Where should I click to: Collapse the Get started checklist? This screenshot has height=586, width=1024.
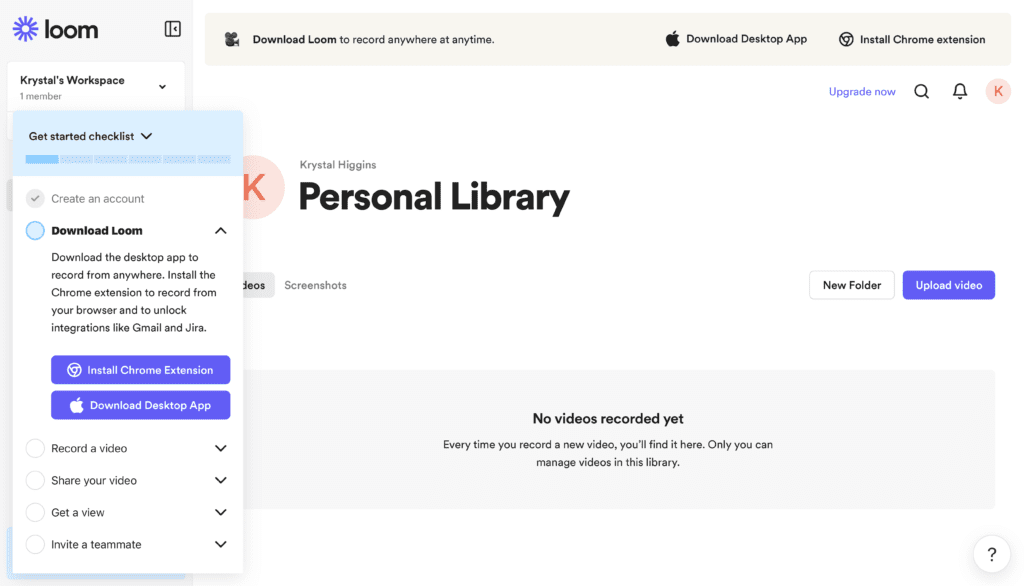[146, 136]
